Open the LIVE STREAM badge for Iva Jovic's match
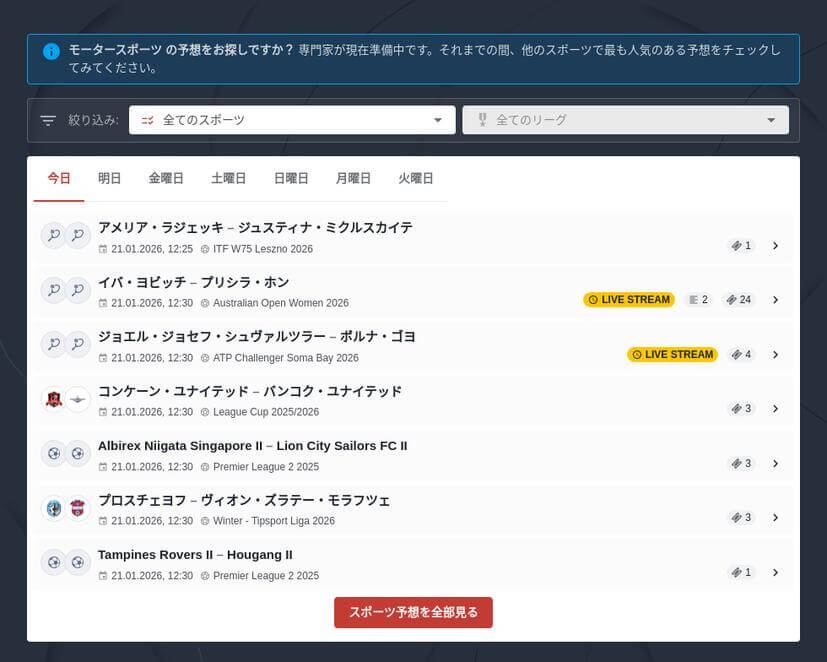The image size is (827, 662). point(628,299)
